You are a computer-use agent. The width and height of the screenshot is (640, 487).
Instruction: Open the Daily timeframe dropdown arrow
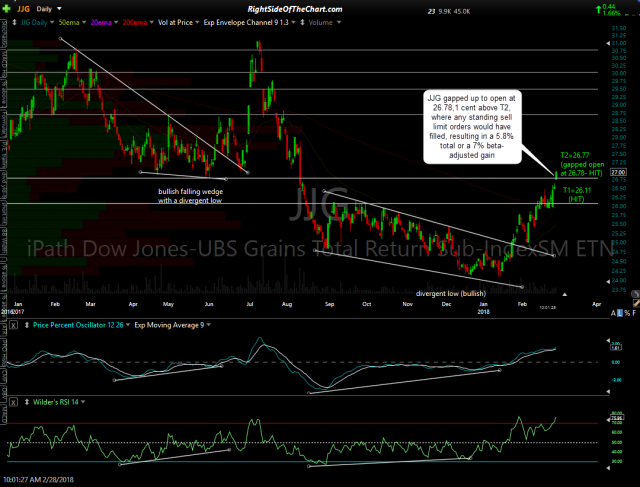tap(59, 9)
